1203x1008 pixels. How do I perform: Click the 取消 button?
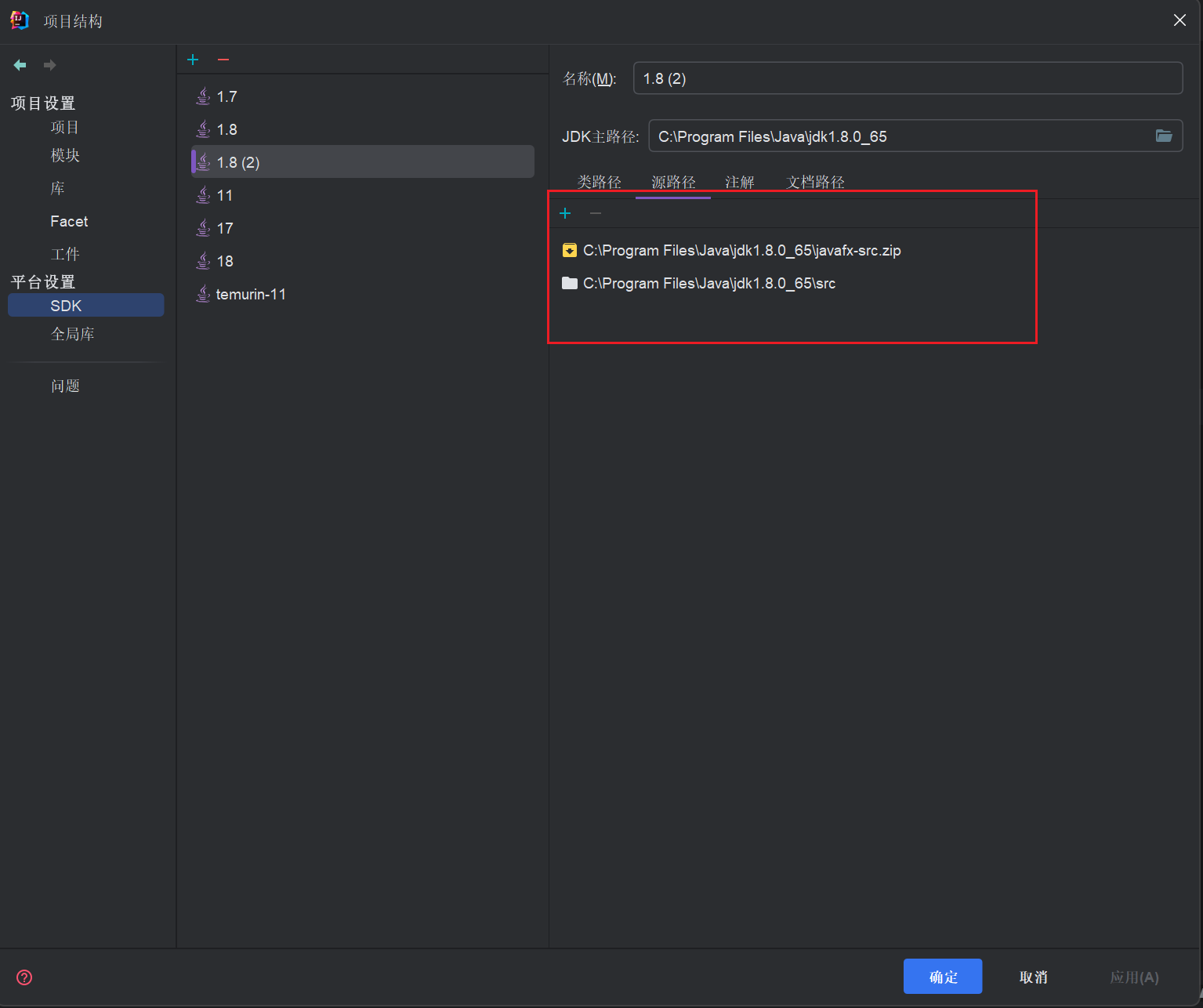coord(1033,977)
